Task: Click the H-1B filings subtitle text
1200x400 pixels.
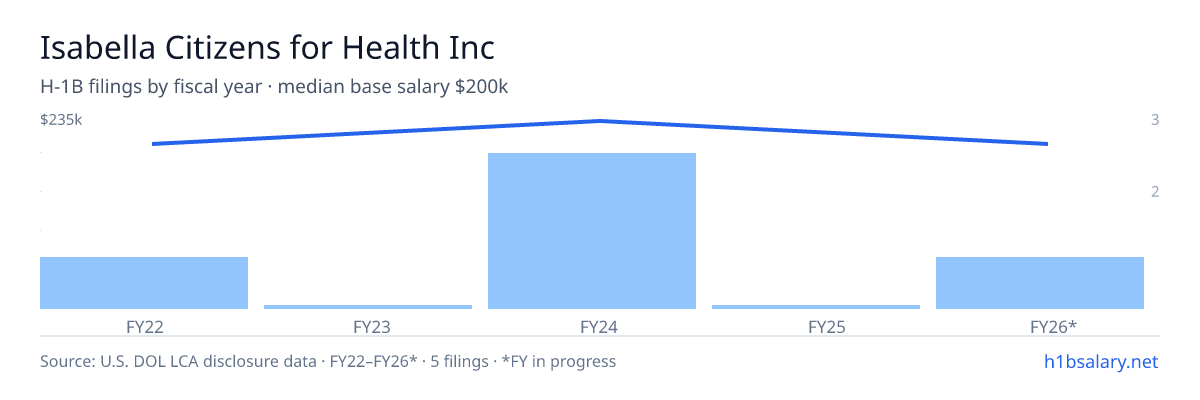Action: [x=274, y=87]
